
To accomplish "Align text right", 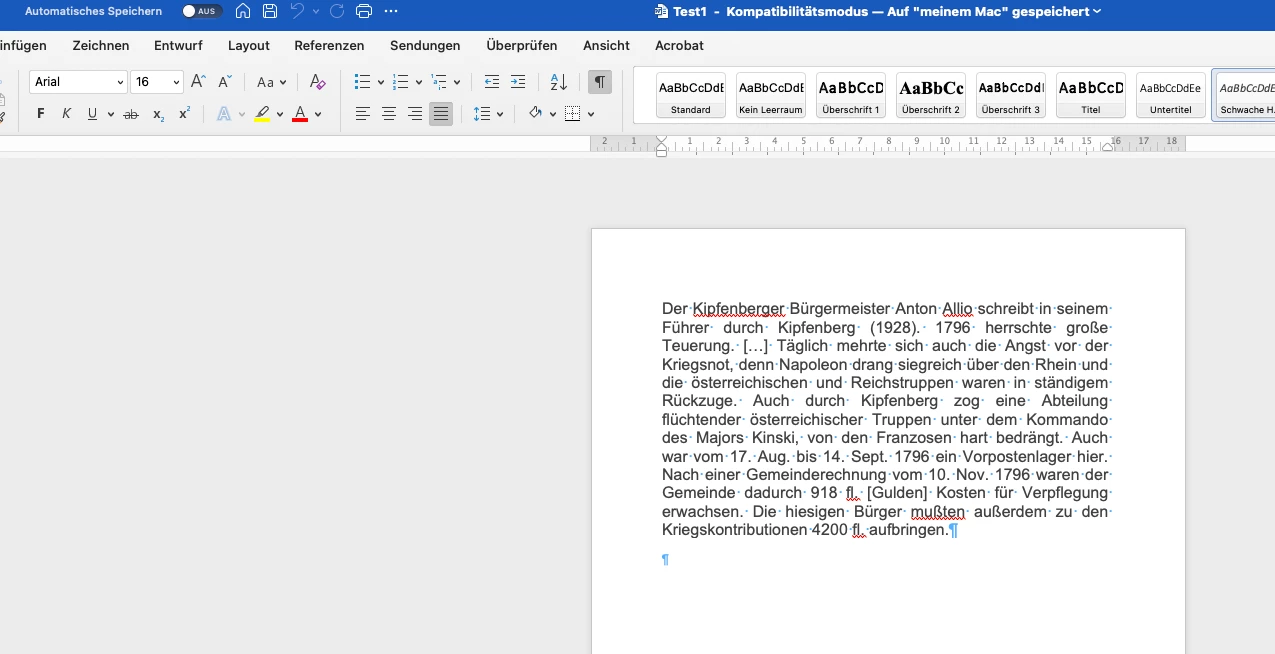I will pyautogui.click(x=415, y=114).
